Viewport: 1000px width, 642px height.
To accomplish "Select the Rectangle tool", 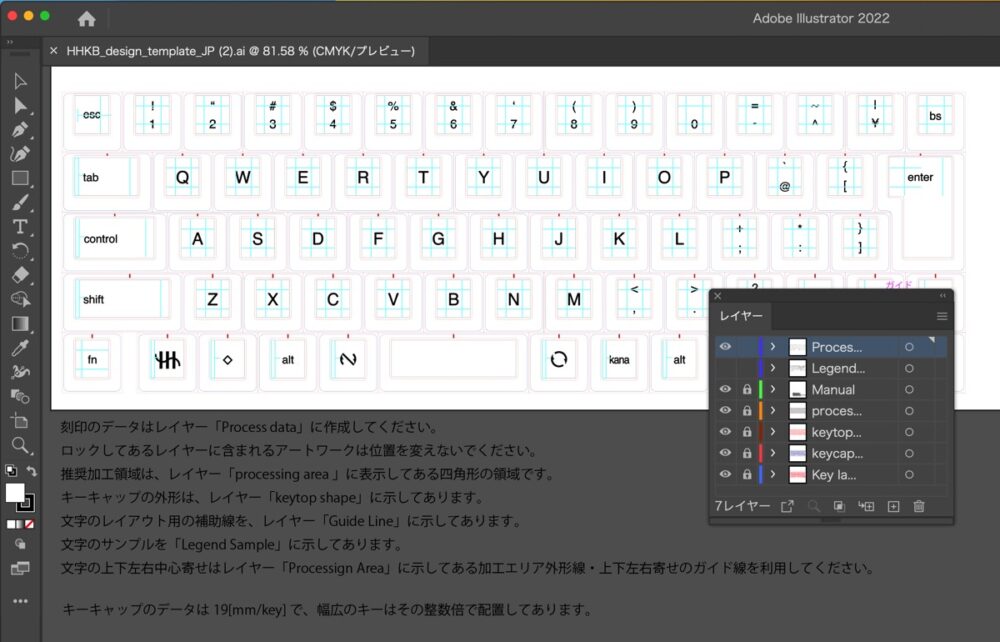I will 20,178.
